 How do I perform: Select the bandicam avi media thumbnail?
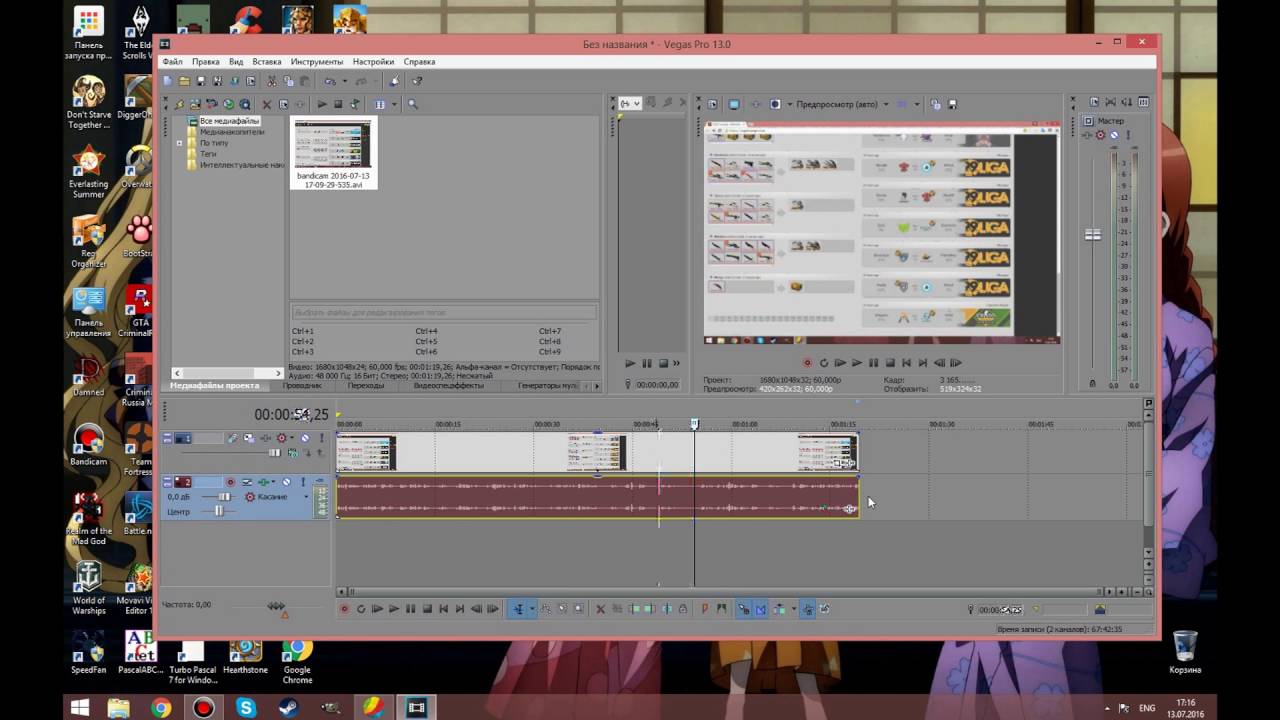tap(333, 152)
